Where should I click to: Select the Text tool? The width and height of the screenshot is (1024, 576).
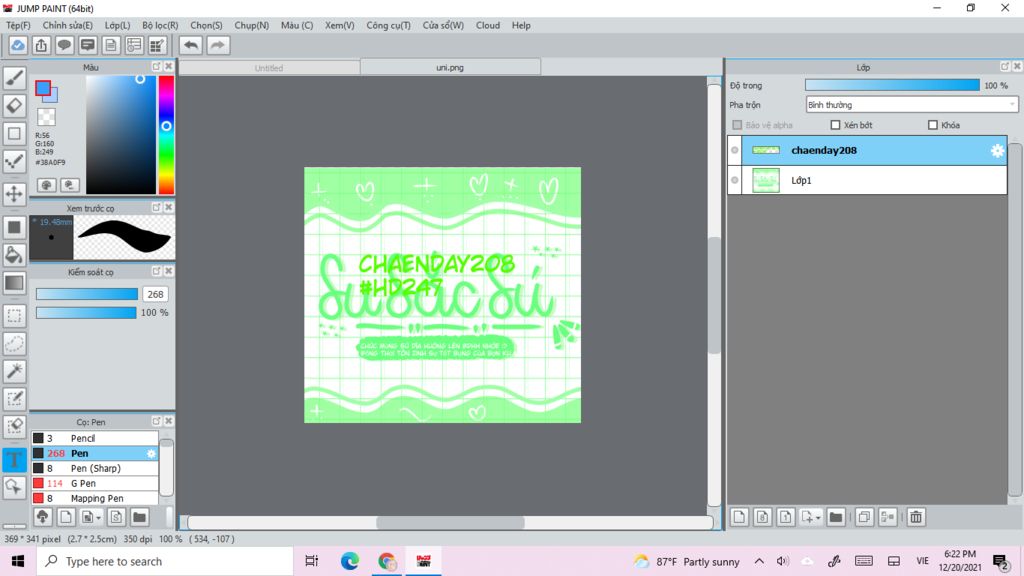click(14, 459)
